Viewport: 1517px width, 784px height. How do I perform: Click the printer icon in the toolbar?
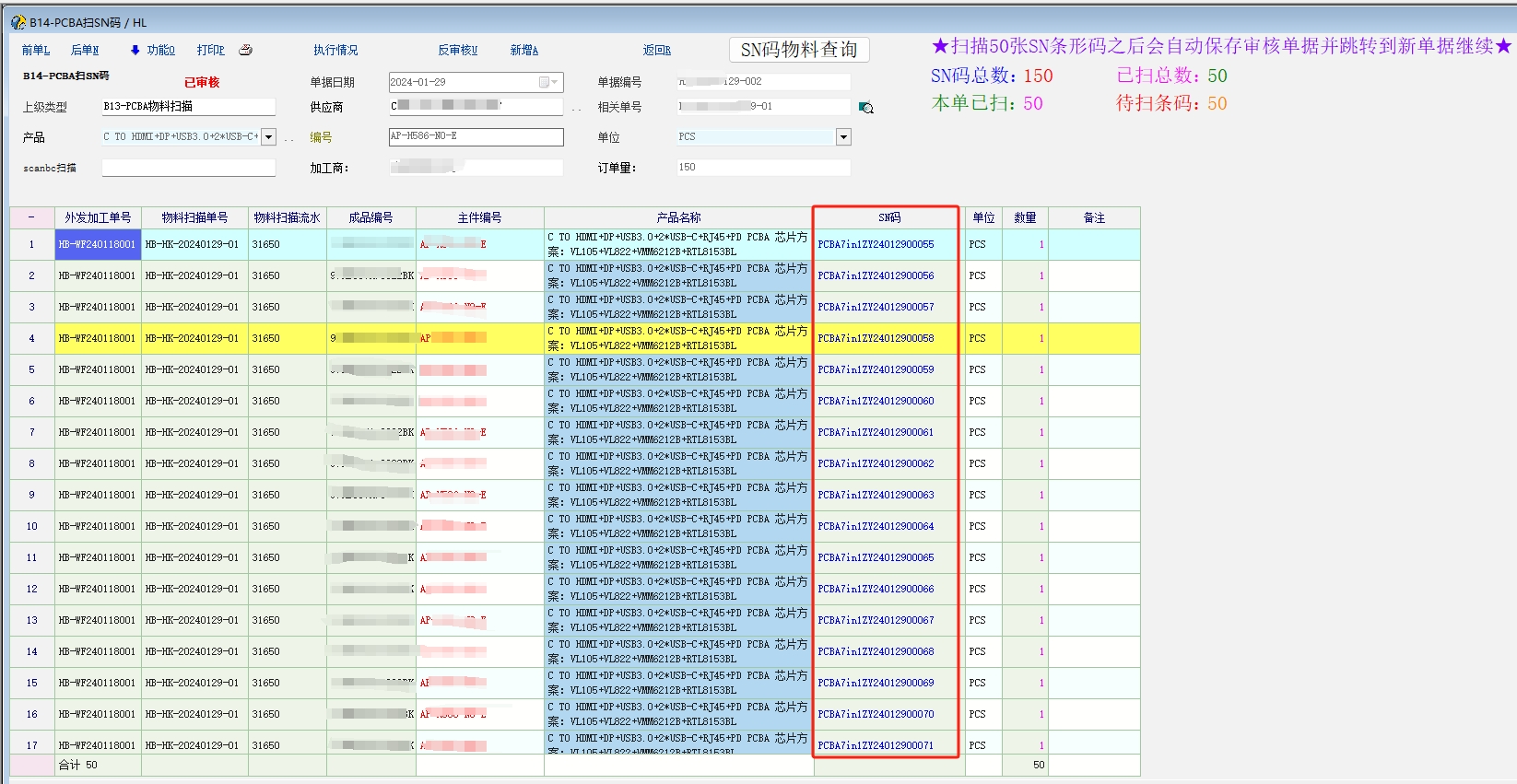(x=245, y=50)
